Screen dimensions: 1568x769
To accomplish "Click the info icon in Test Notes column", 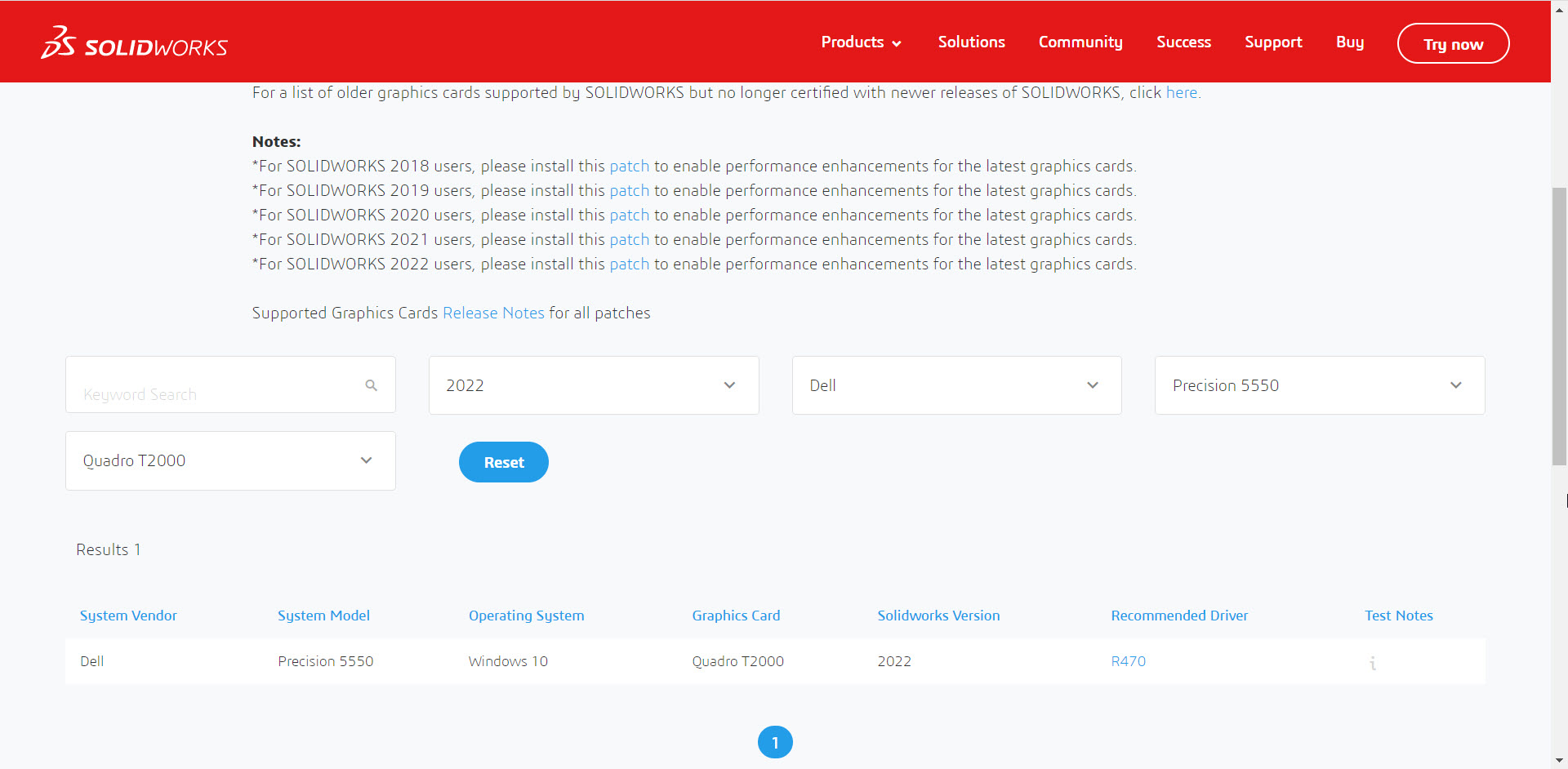I will 1373,663.
